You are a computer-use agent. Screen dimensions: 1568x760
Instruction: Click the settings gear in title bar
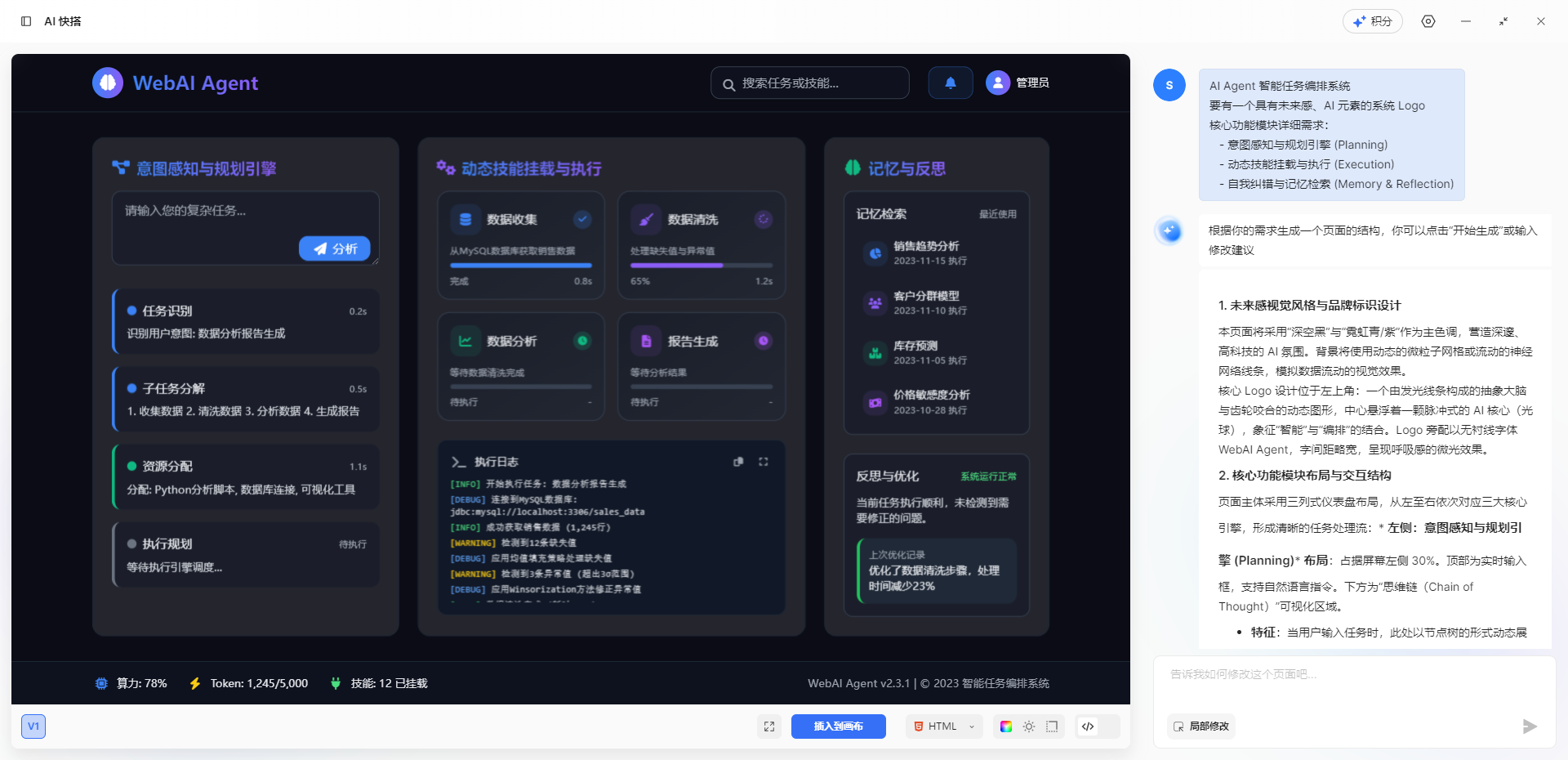point(1428,21)
